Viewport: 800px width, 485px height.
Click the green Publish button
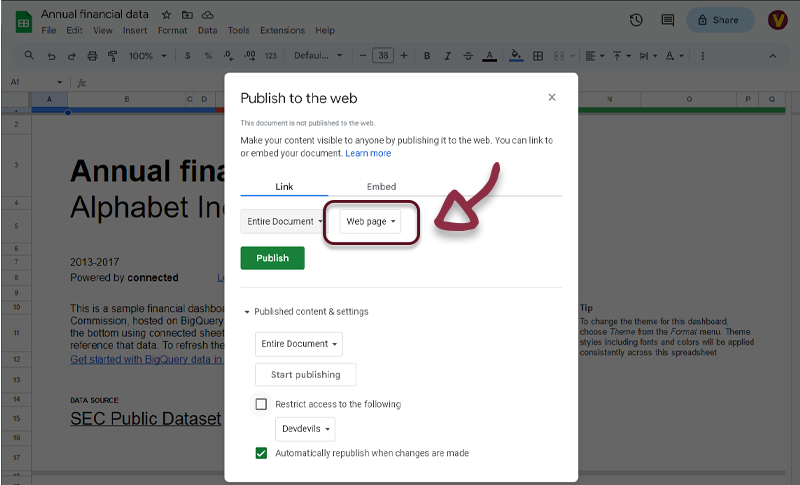(272, 258)
